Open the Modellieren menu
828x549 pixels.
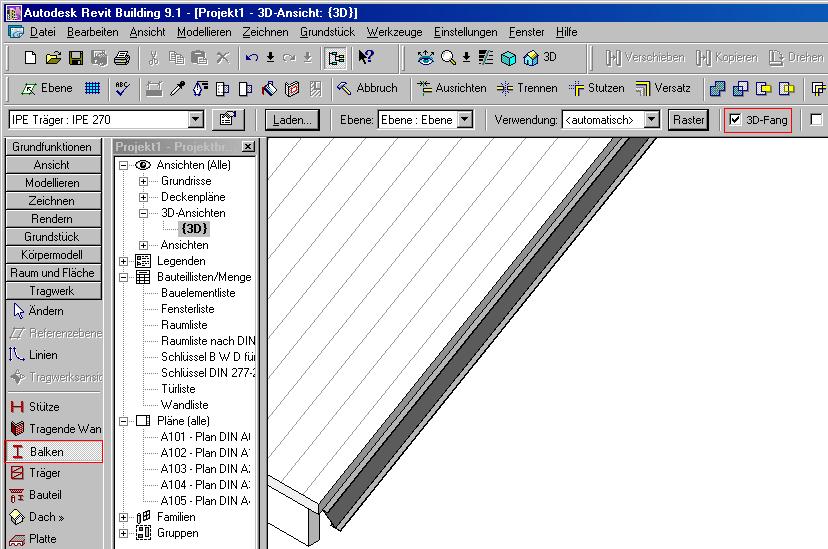(204, 32)
